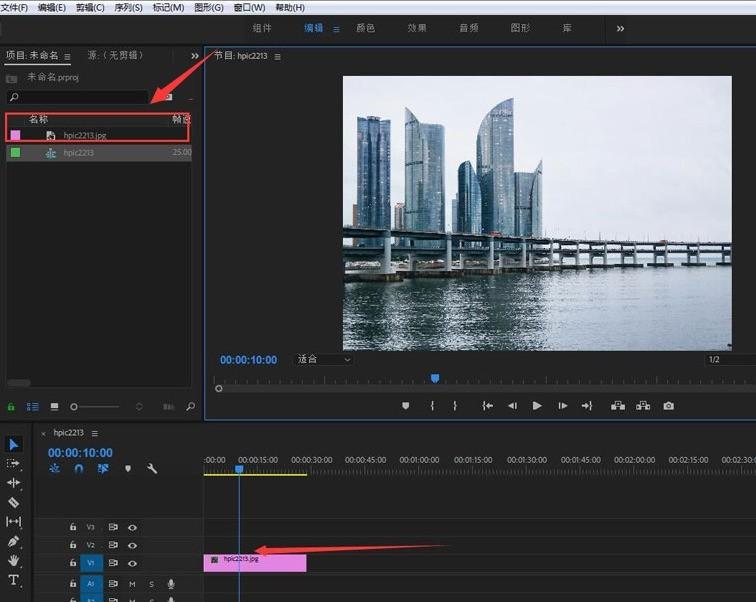756x602 pixels.
Task: Select hpic2213.jpg in the project panel
Action: click(84, 135)
